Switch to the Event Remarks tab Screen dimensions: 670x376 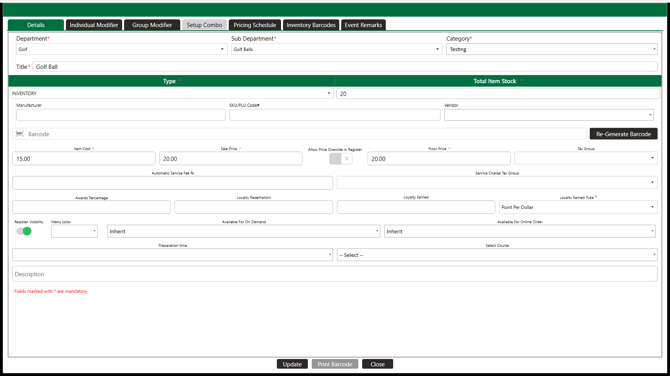click(363, 25)
